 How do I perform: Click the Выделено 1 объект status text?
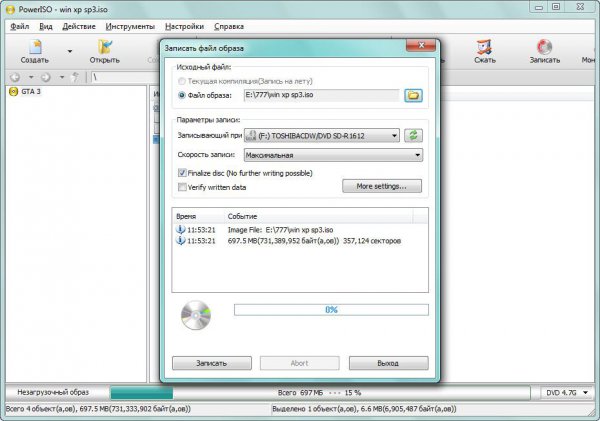coord(364,409)
